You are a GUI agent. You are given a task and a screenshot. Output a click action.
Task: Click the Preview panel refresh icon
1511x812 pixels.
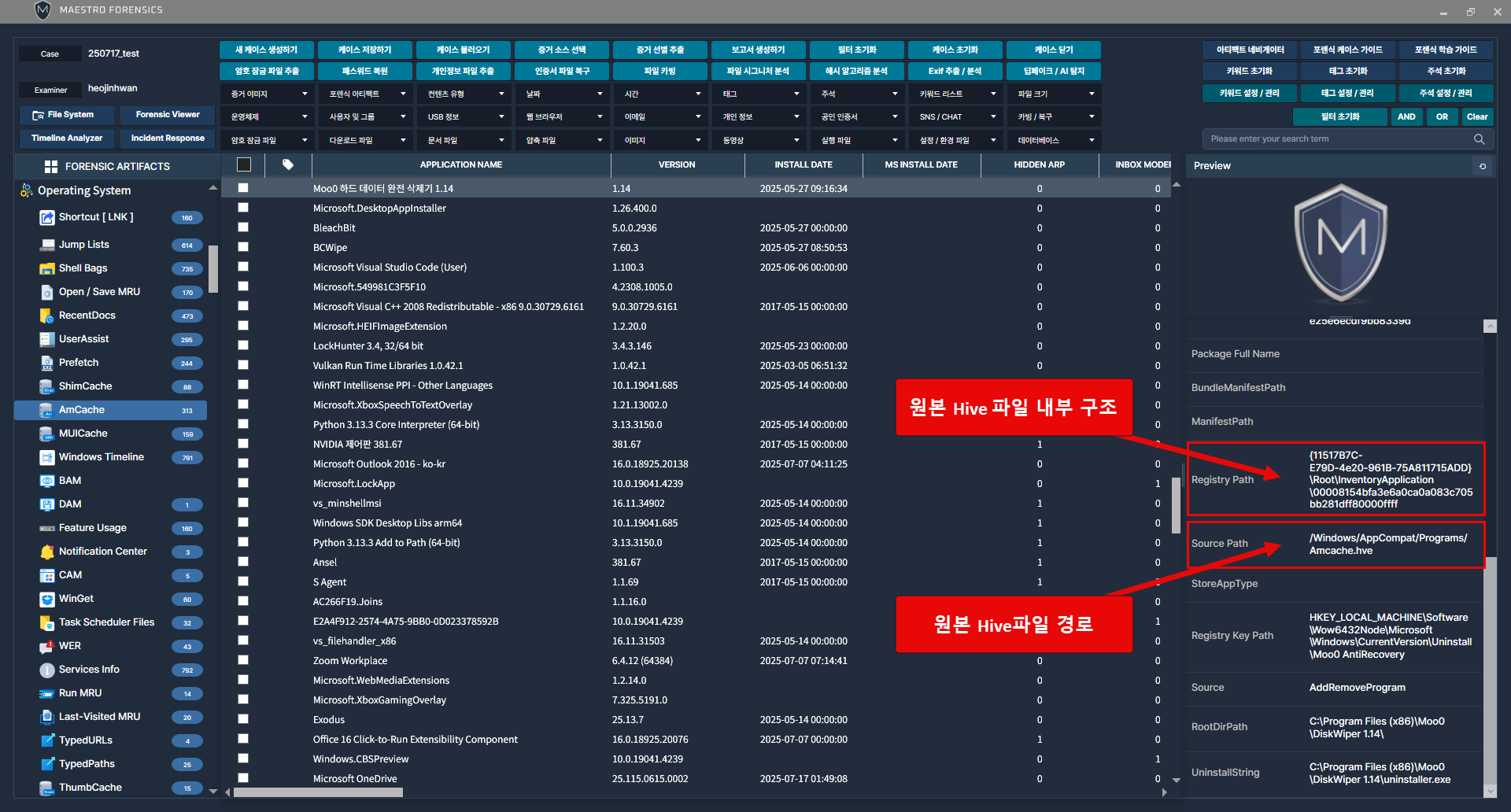[x=1483, y=166]
